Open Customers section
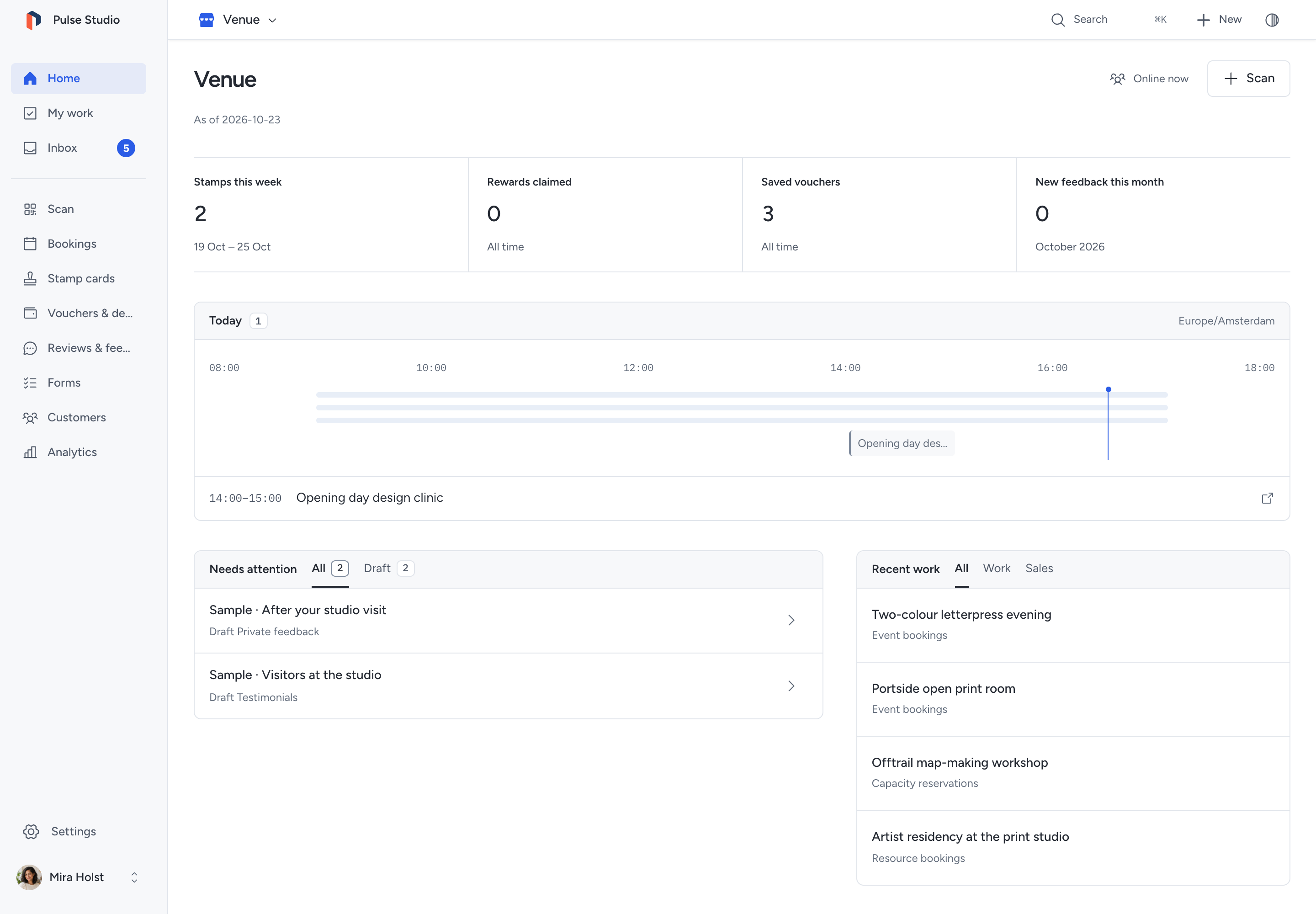The width and height of the screenshot is (1316, 914). point(79,418)
